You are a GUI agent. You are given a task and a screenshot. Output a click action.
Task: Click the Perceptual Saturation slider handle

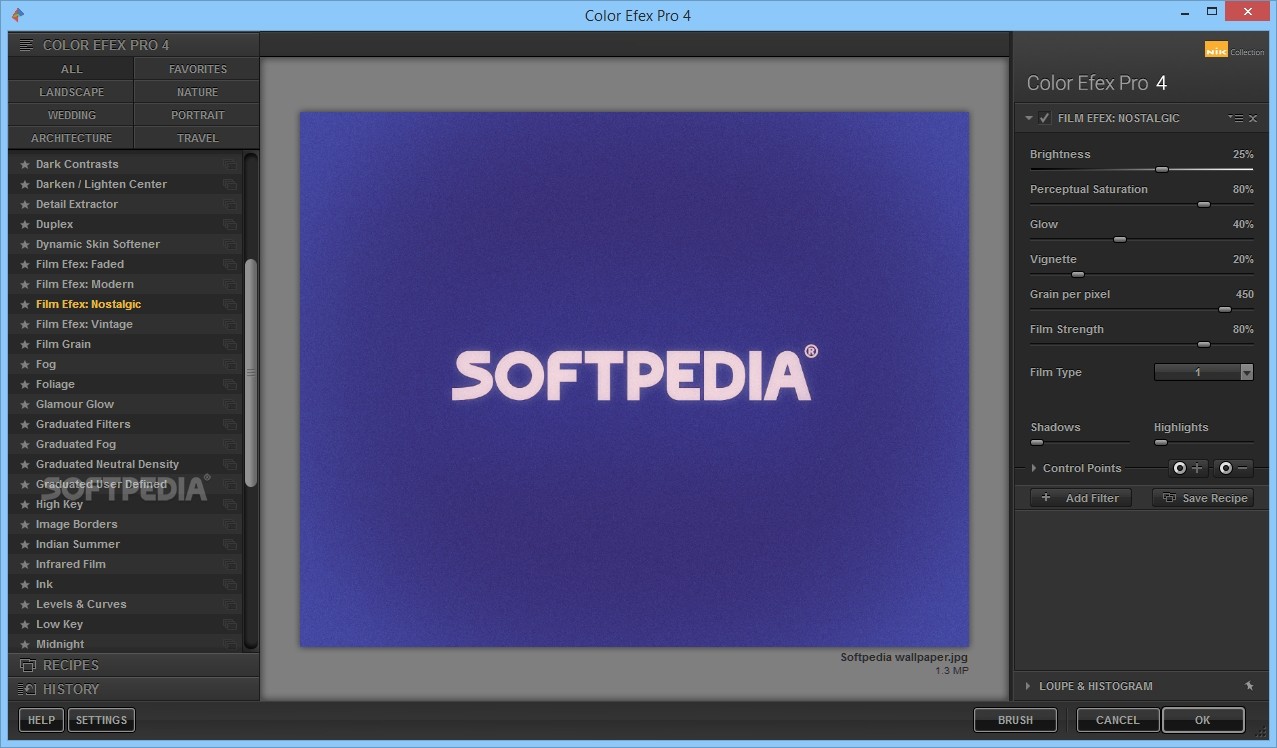[x=1204, y=205]
